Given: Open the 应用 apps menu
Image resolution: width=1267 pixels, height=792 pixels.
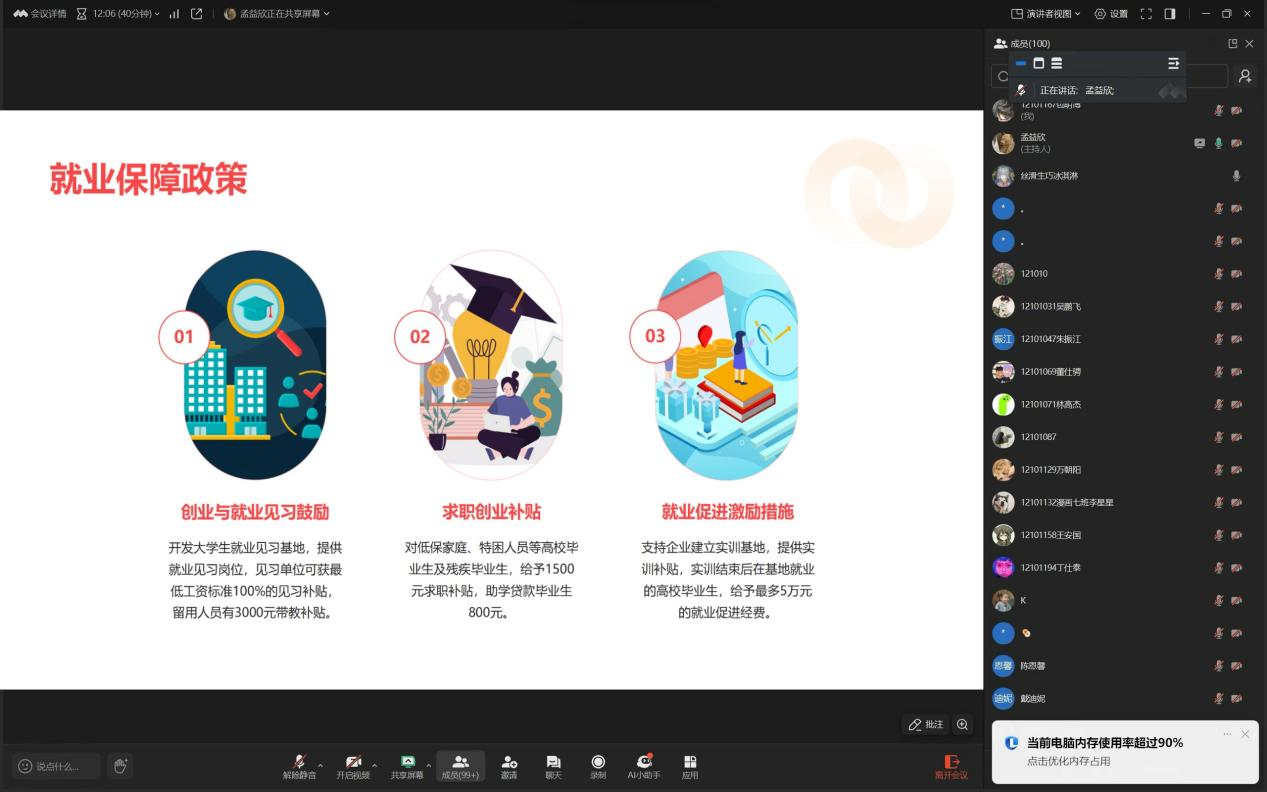Looking at the screenshot, I should click(690, 766).
